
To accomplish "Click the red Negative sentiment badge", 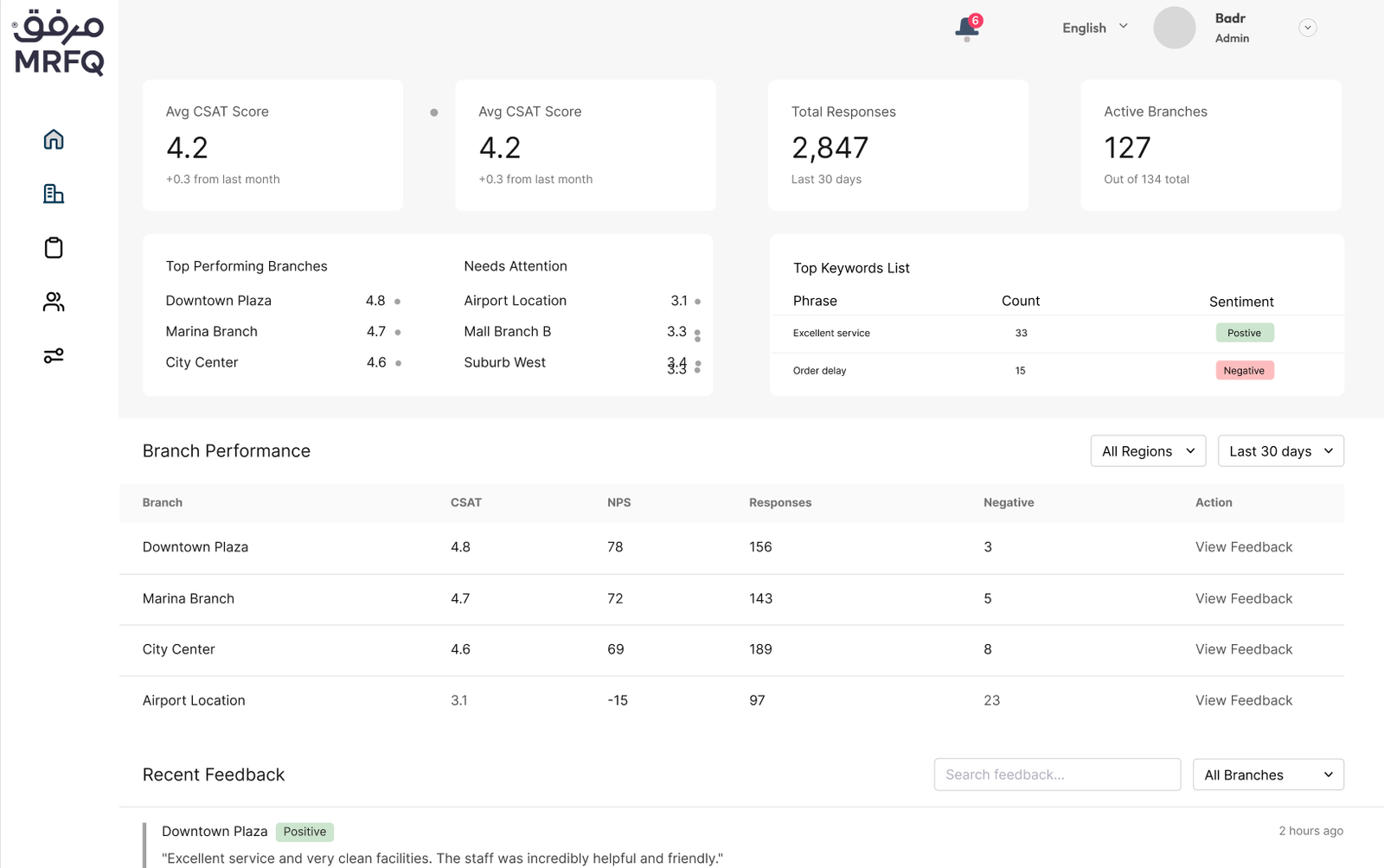I will (1244, 371).
